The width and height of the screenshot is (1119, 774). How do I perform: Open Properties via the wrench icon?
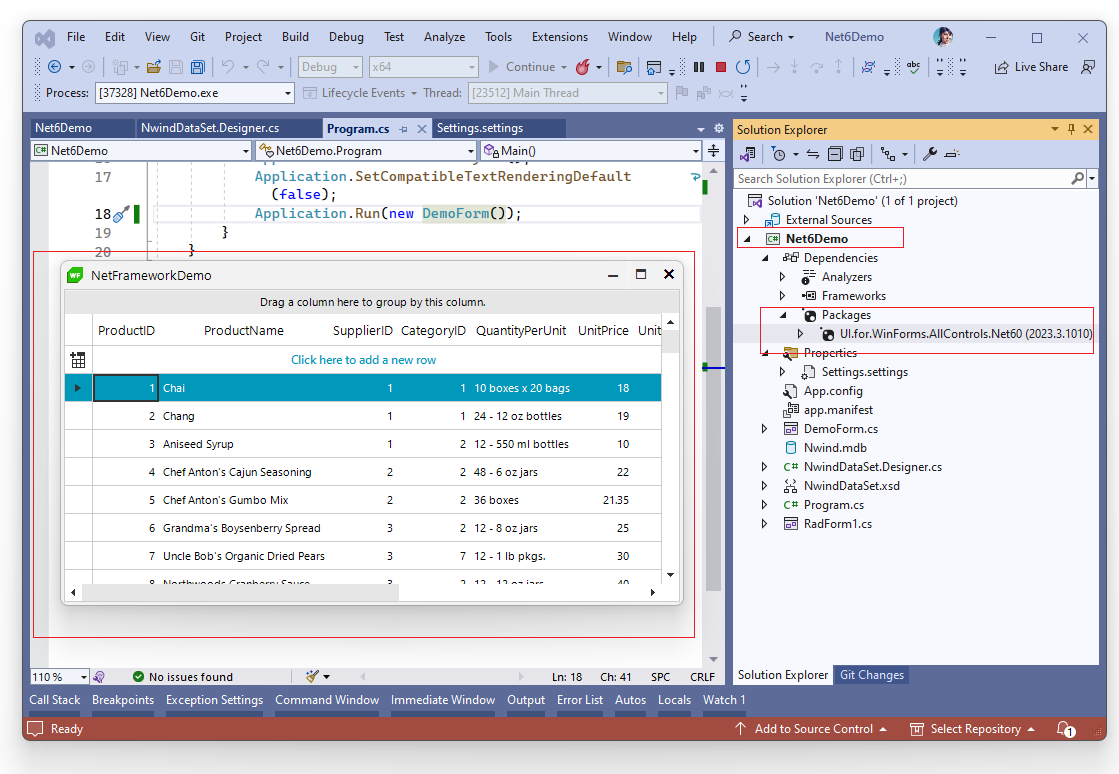coord(929,153)
